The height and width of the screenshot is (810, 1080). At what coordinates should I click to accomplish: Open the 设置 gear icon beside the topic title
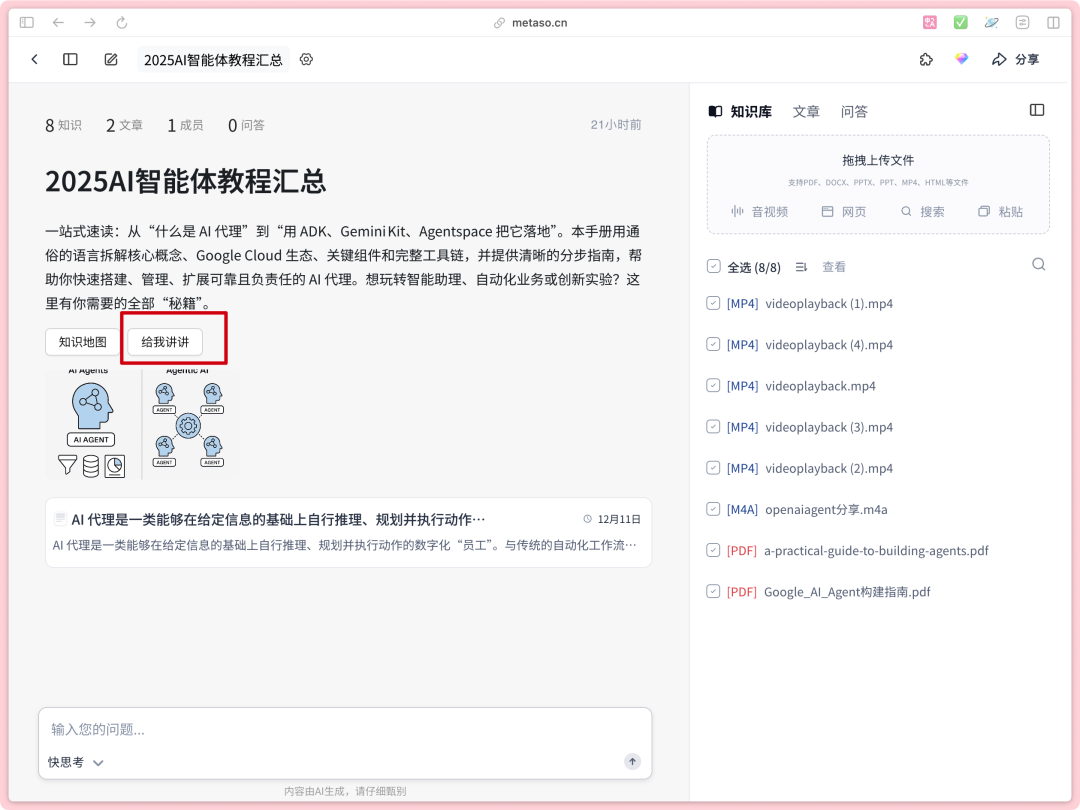point(306,59)
